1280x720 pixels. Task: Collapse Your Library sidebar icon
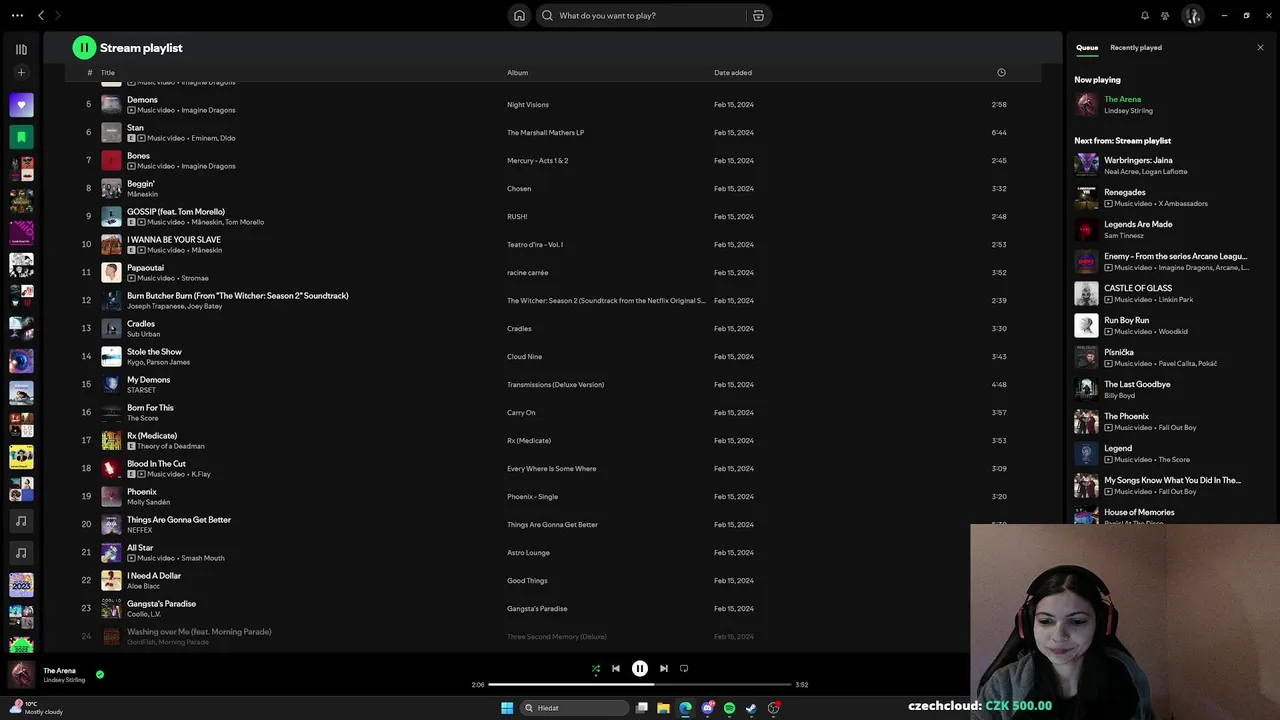[21, 49]
